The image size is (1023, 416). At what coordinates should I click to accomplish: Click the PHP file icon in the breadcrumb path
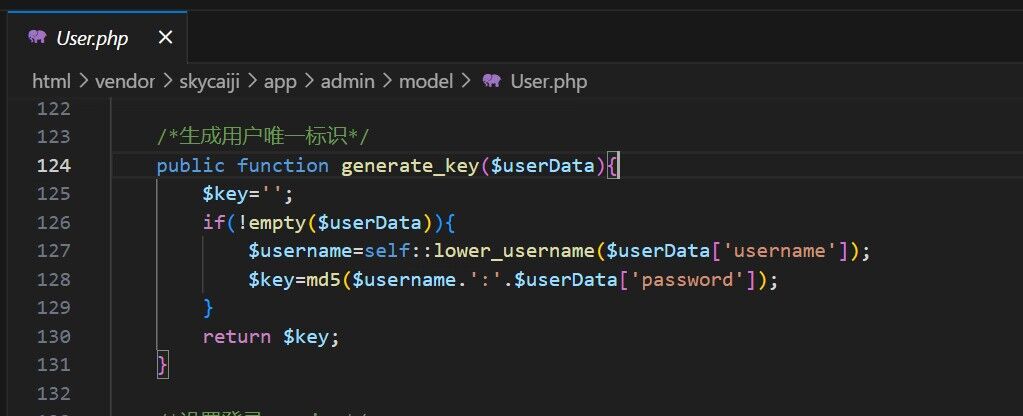pos(491,81)
